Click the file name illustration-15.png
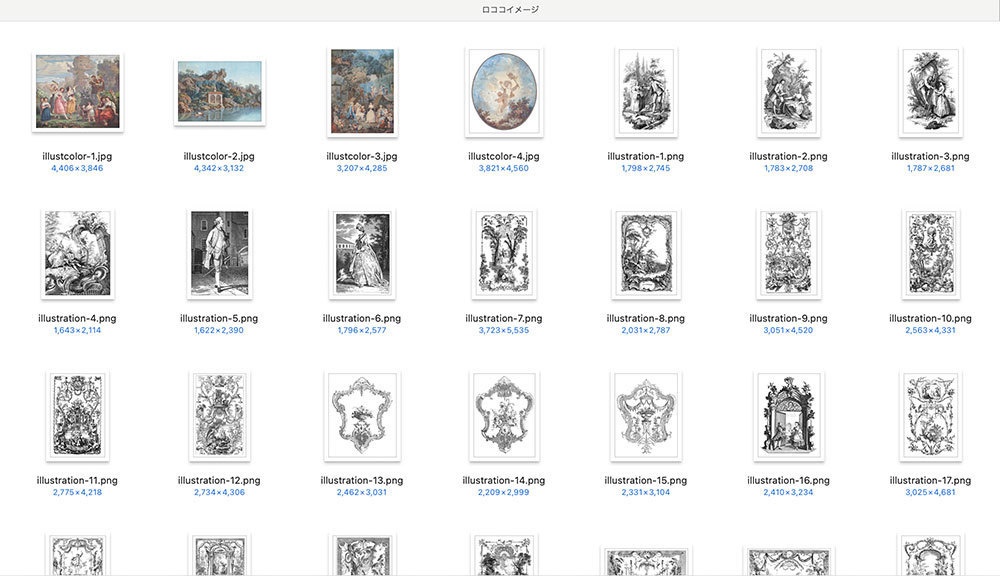1000x576 pixels. point(646,480)
